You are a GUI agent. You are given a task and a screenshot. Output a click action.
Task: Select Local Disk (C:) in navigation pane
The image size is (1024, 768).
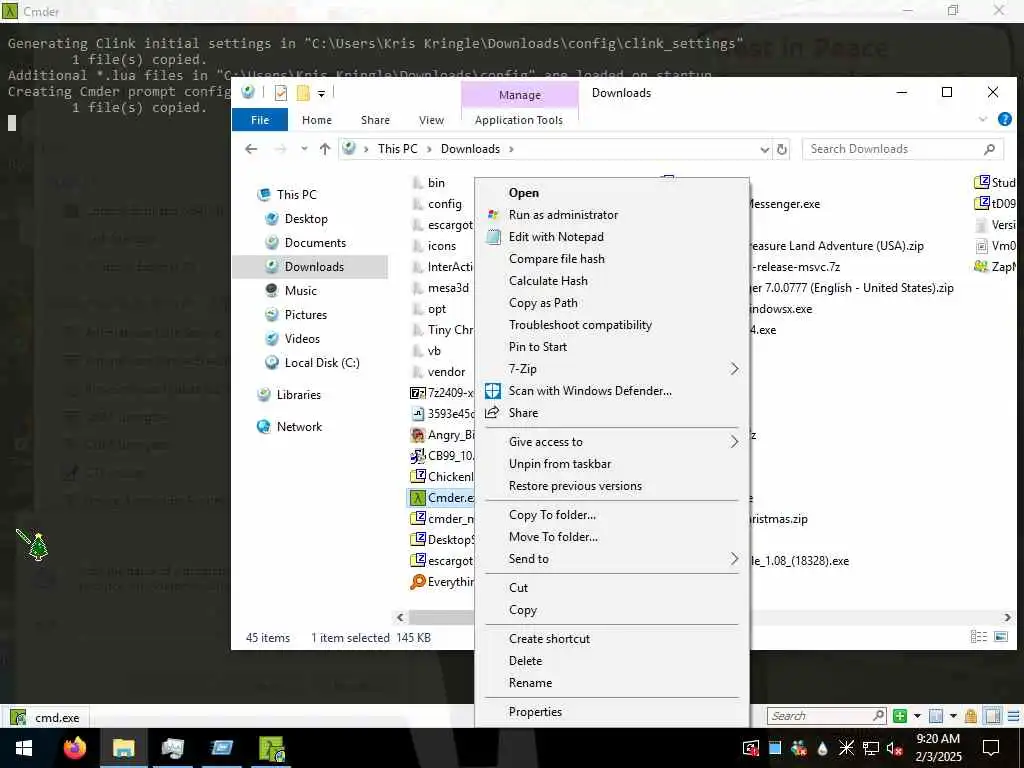click(x=322, y=363)
